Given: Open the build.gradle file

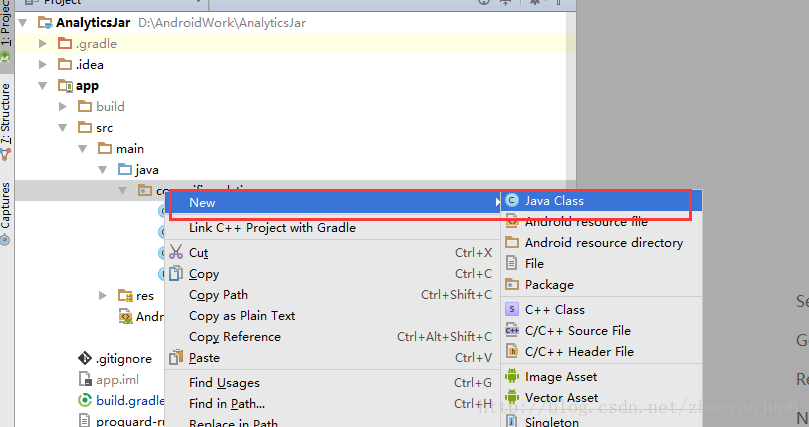Looking at the screenshot, I should (130, 400).
